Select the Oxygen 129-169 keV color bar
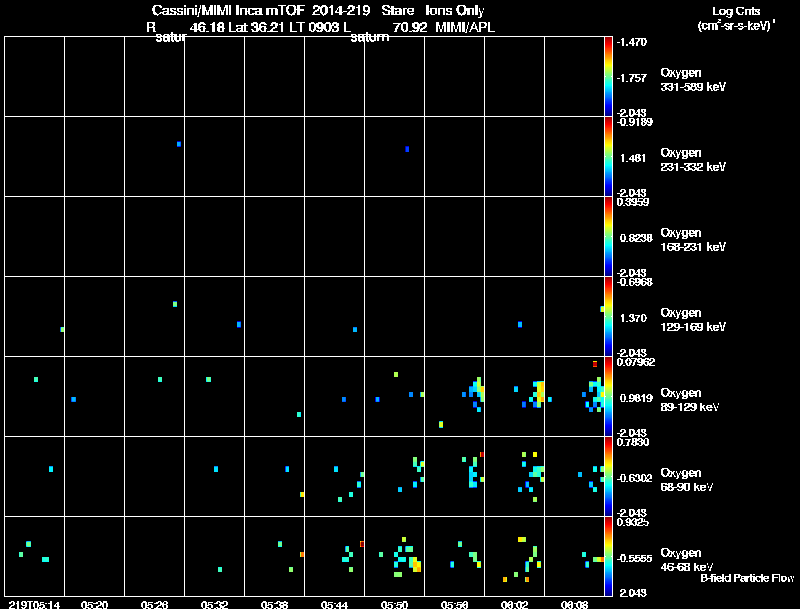800x609 pixels. pos(608,317)
